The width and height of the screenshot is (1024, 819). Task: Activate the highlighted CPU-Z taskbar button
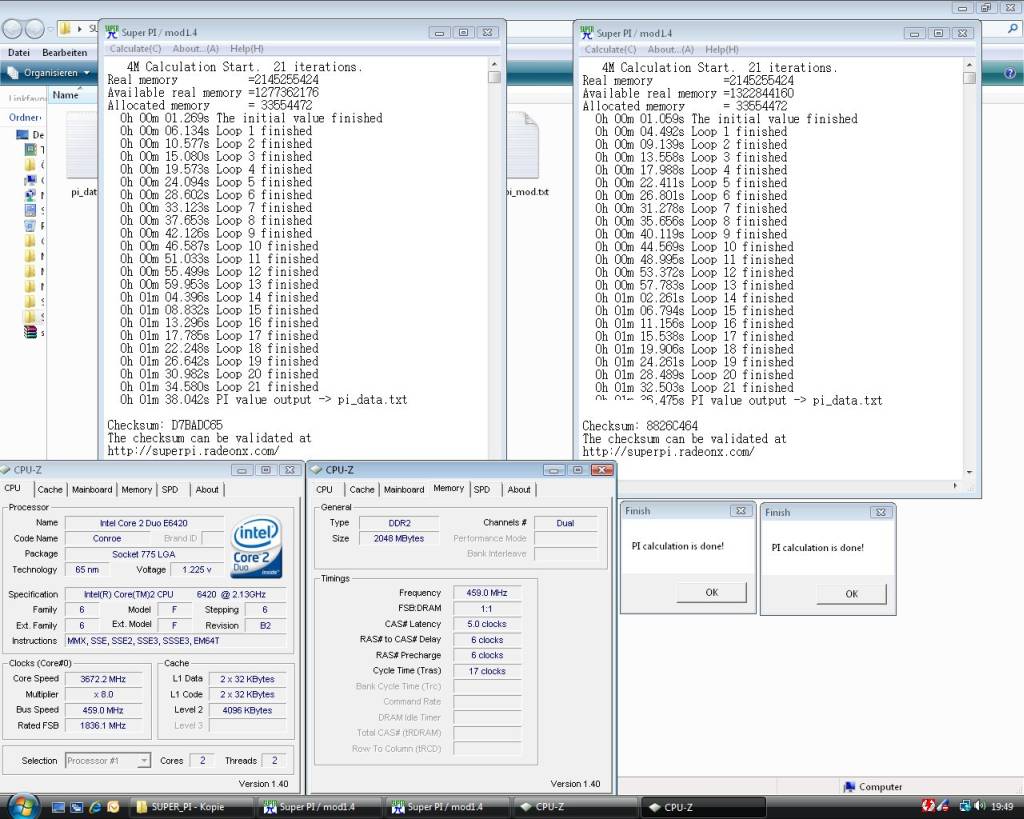coord(703,807)
